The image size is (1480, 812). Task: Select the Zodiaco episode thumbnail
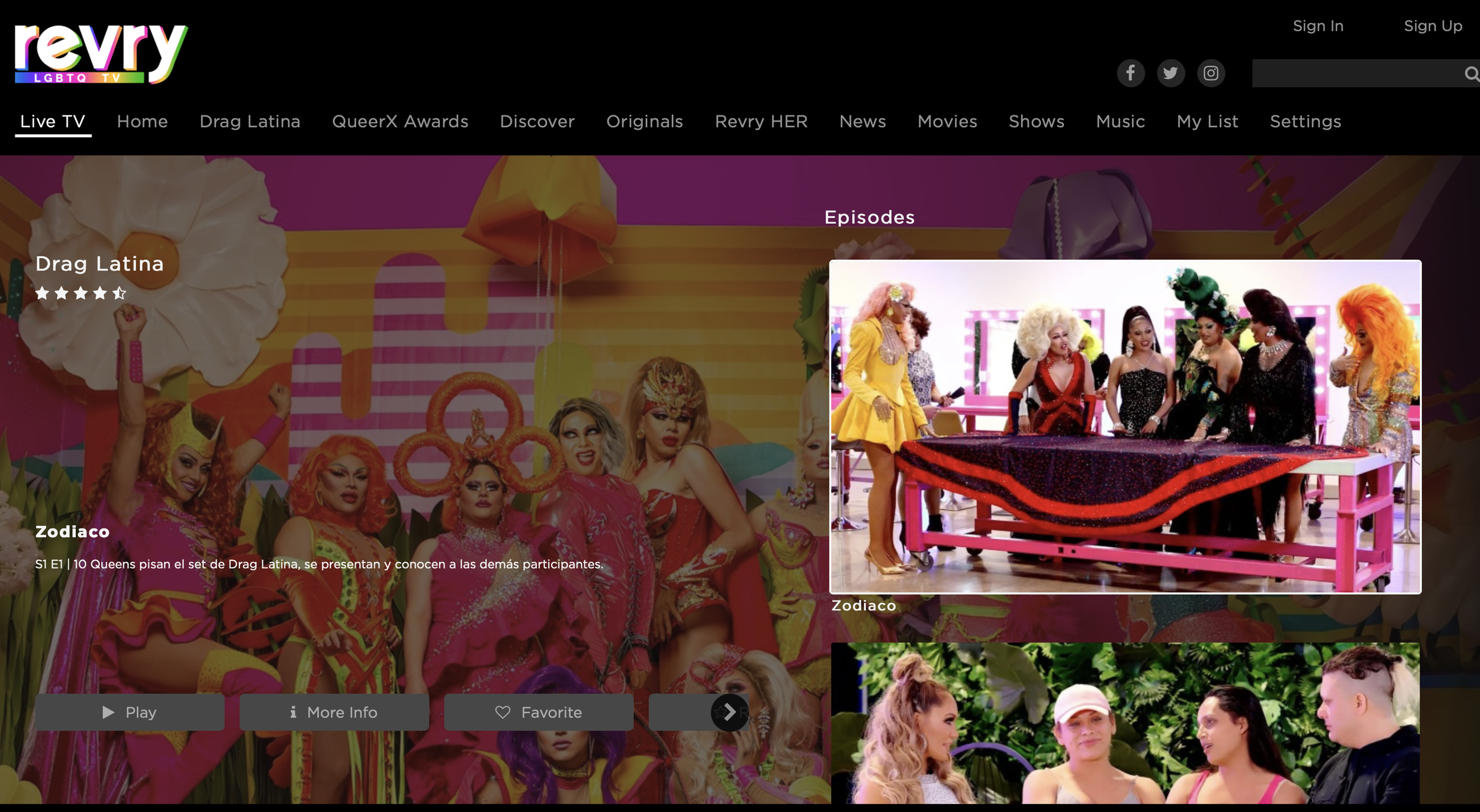(1125, 426)
